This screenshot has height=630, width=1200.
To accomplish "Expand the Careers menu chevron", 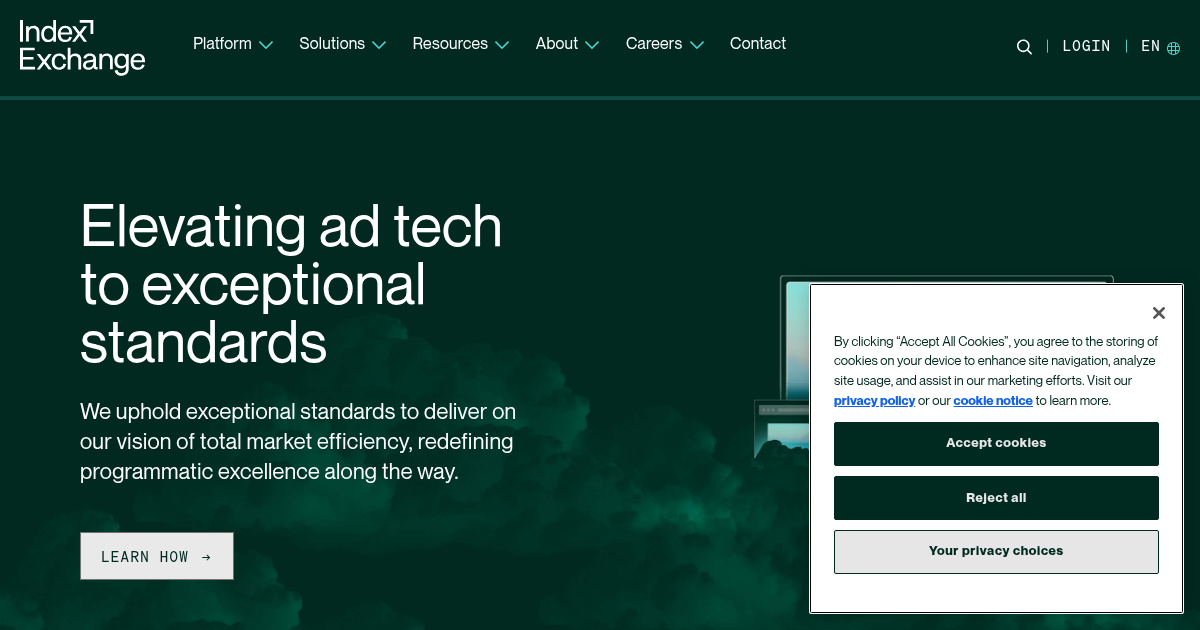I will 697,45.
